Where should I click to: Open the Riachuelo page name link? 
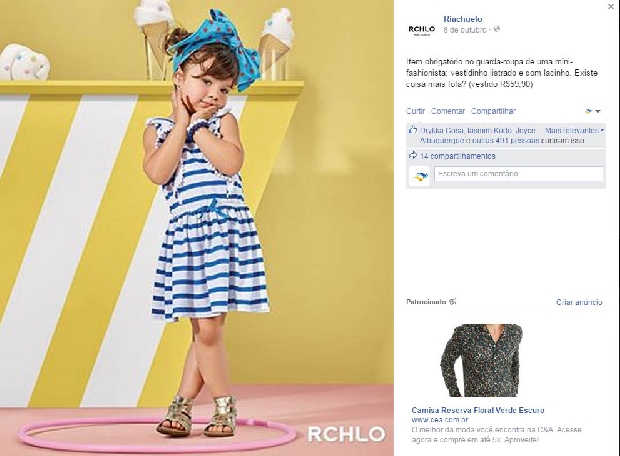click(463, 19)
